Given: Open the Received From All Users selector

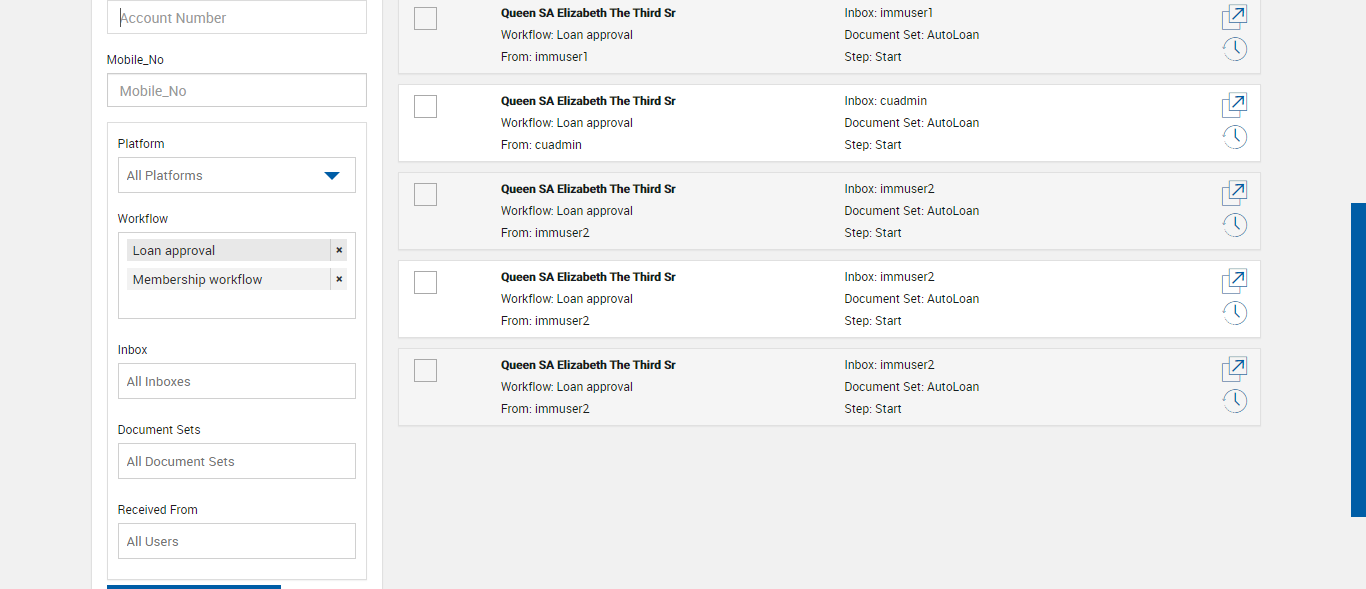Looking at the screenshot, I should (236, 541).
